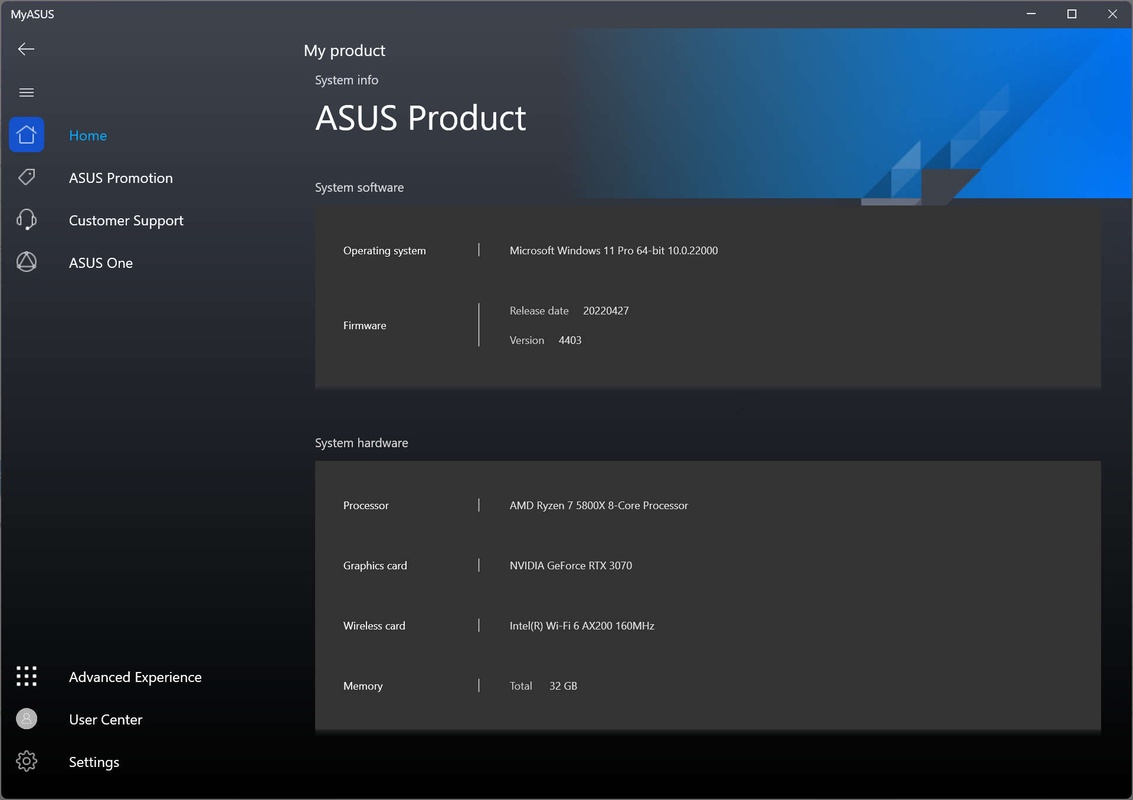Select the Home menu label
1133x800 pixels.
pos(88,136)
